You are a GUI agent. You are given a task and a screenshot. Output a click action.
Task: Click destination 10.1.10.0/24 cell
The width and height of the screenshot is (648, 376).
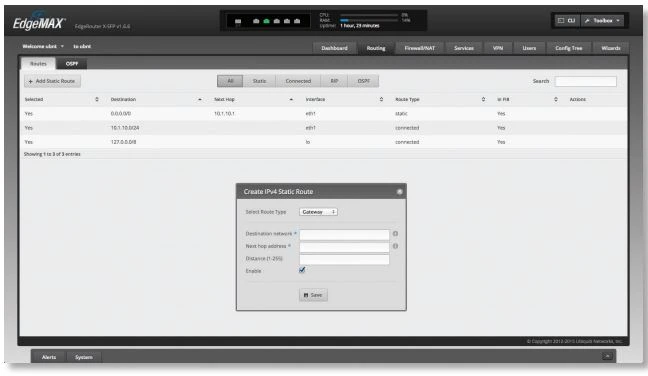click(x=125, y=128)
